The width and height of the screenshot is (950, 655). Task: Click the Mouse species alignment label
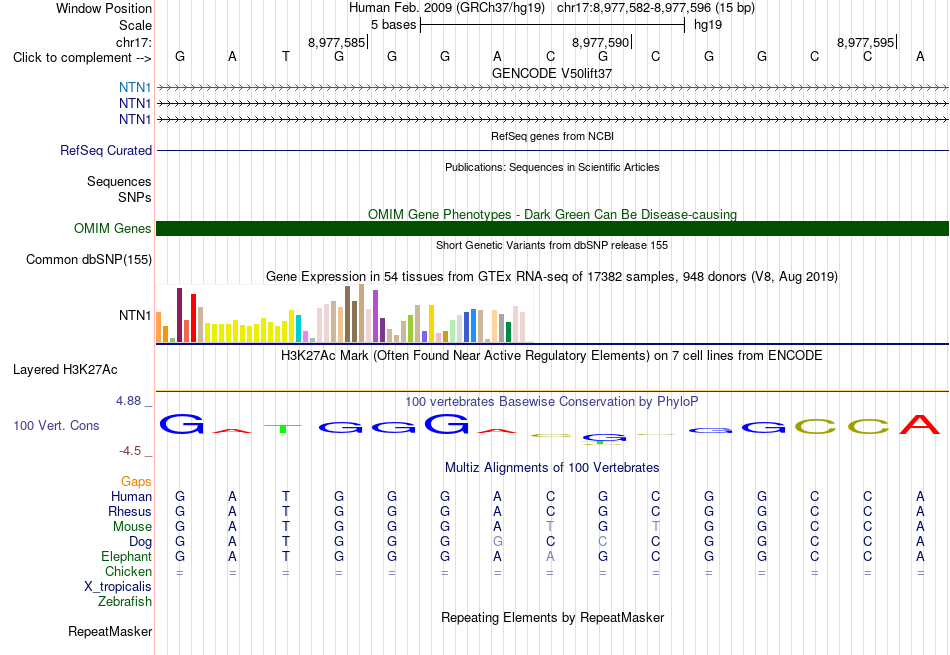[132, 527]
